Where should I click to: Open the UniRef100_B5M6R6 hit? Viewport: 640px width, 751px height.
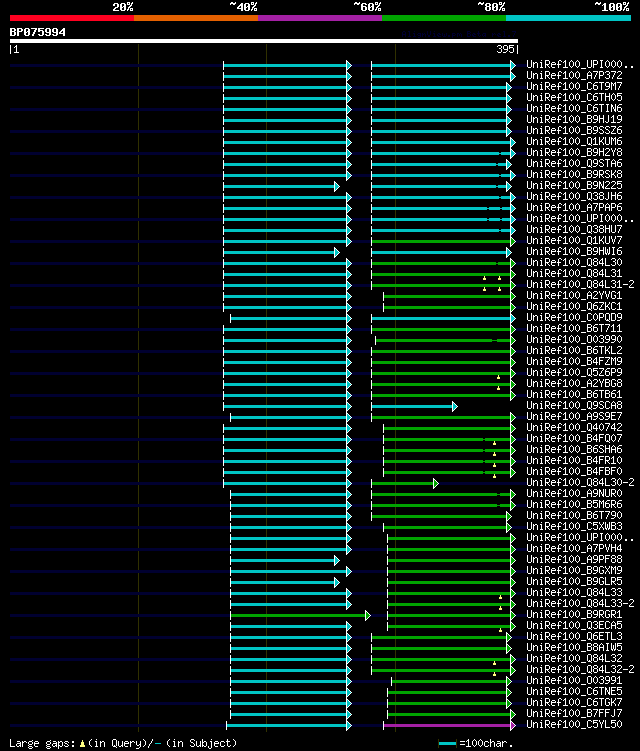pos(574,505)
